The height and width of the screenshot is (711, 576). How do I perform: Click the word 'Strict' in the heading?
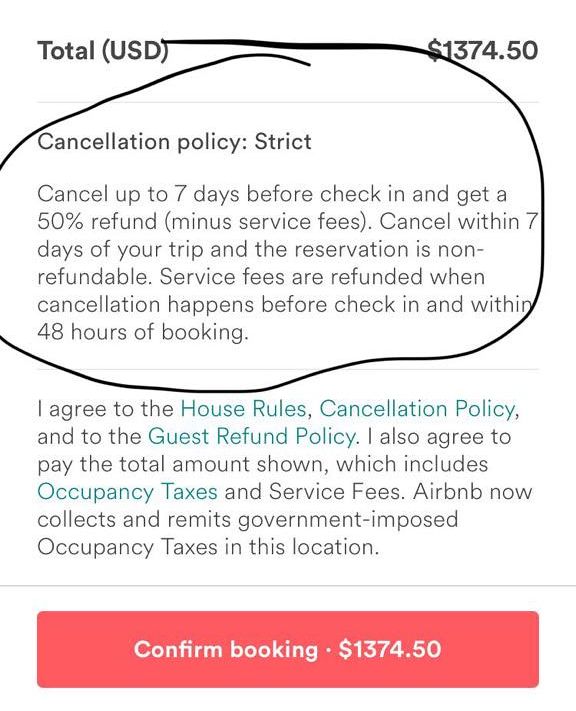click(283, 141)
